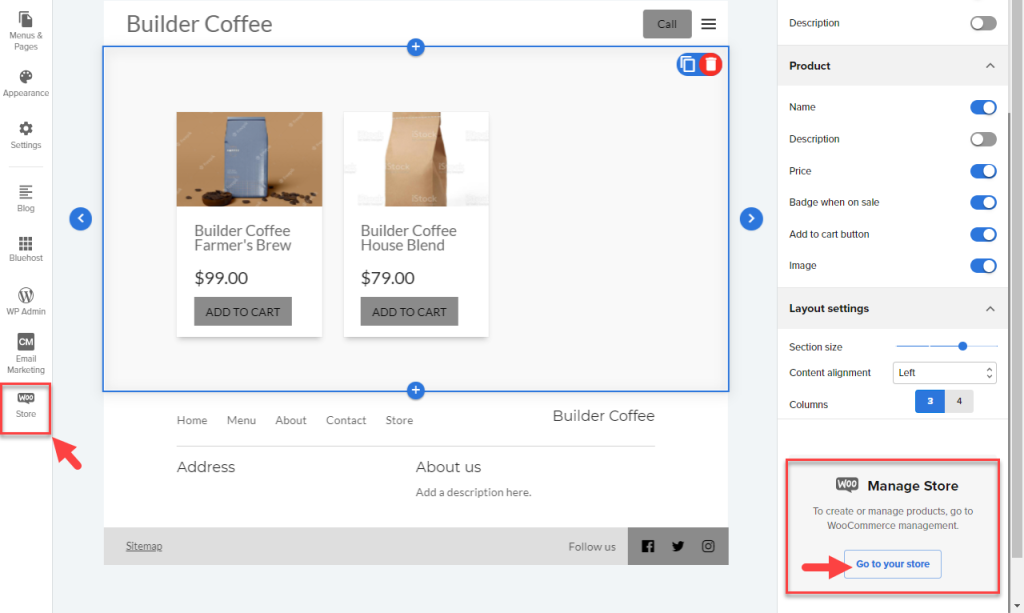The width and height of the screenshot is (1024, 613).
Task: Click the Follow us label
Action: (592, 547)
